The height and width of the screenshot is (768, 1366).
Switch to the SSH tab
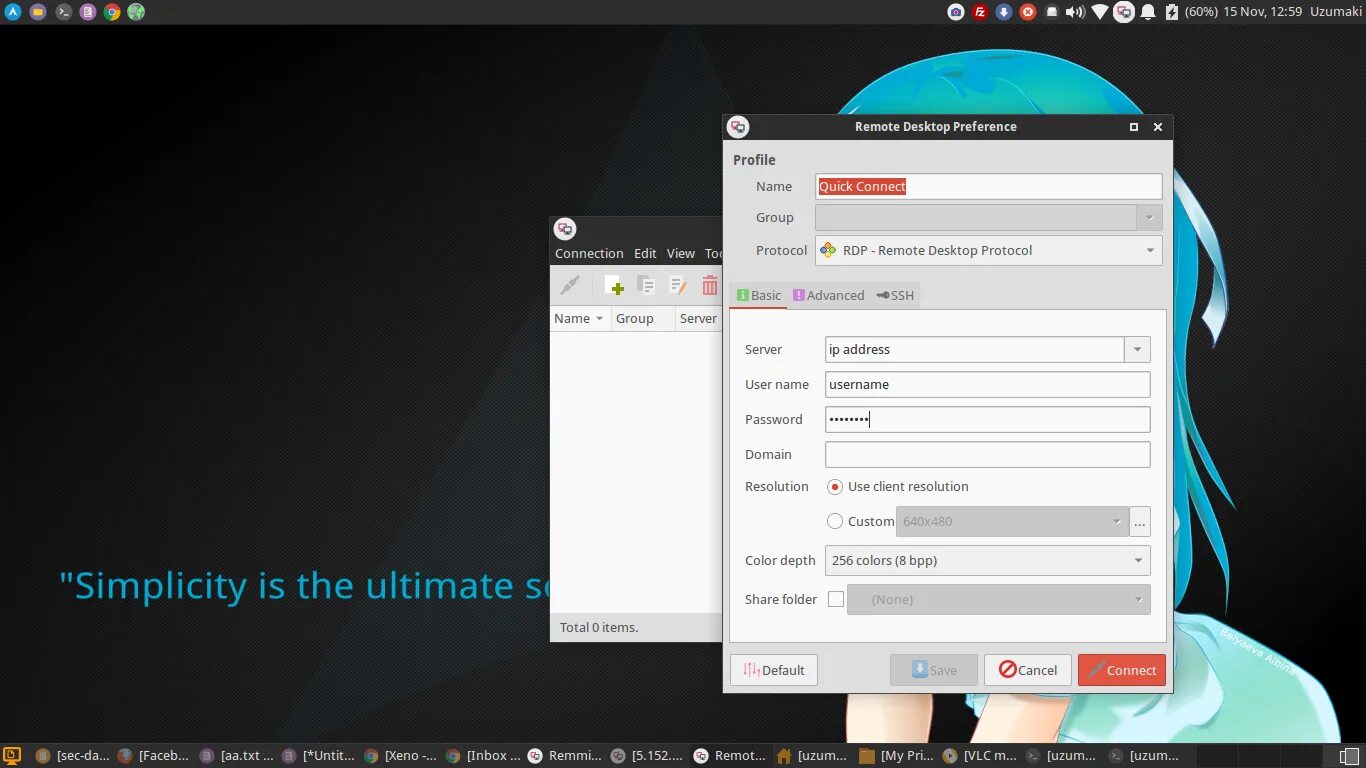[x=895, y=295]
